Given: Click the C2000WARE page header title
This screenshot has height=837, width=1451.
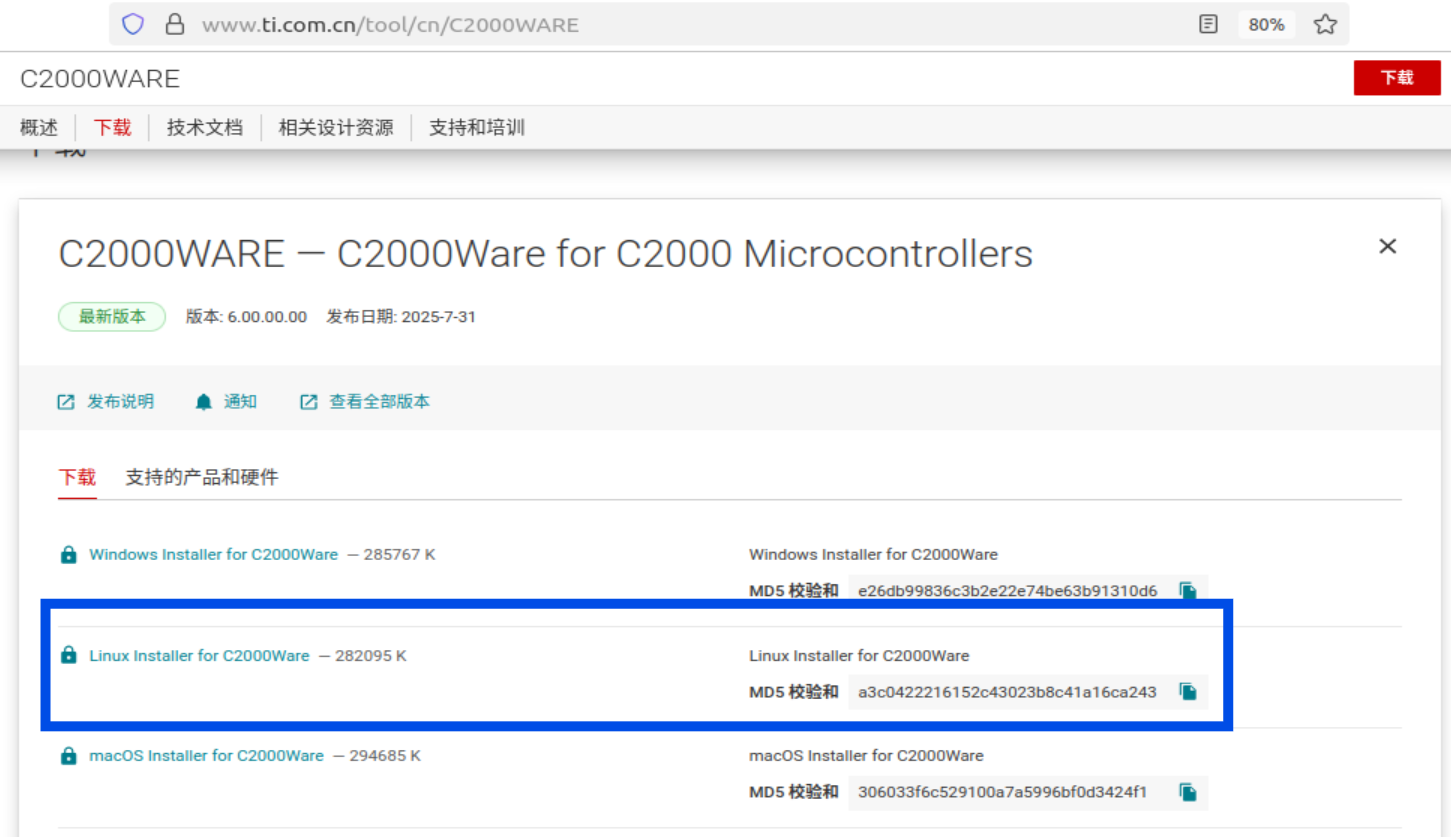Looking at the screenshot, I should (x=100, y=79).
